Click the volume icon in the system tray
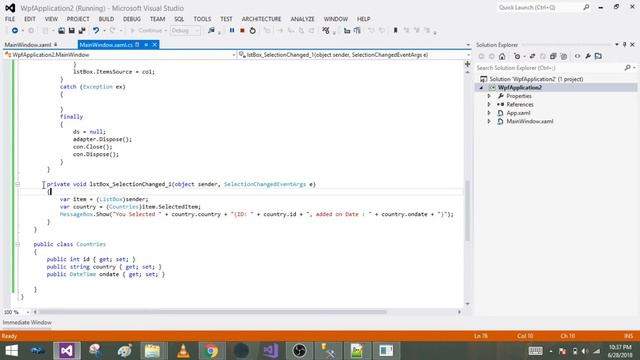The height and width of the screenshot is (360, 640). 585,351
